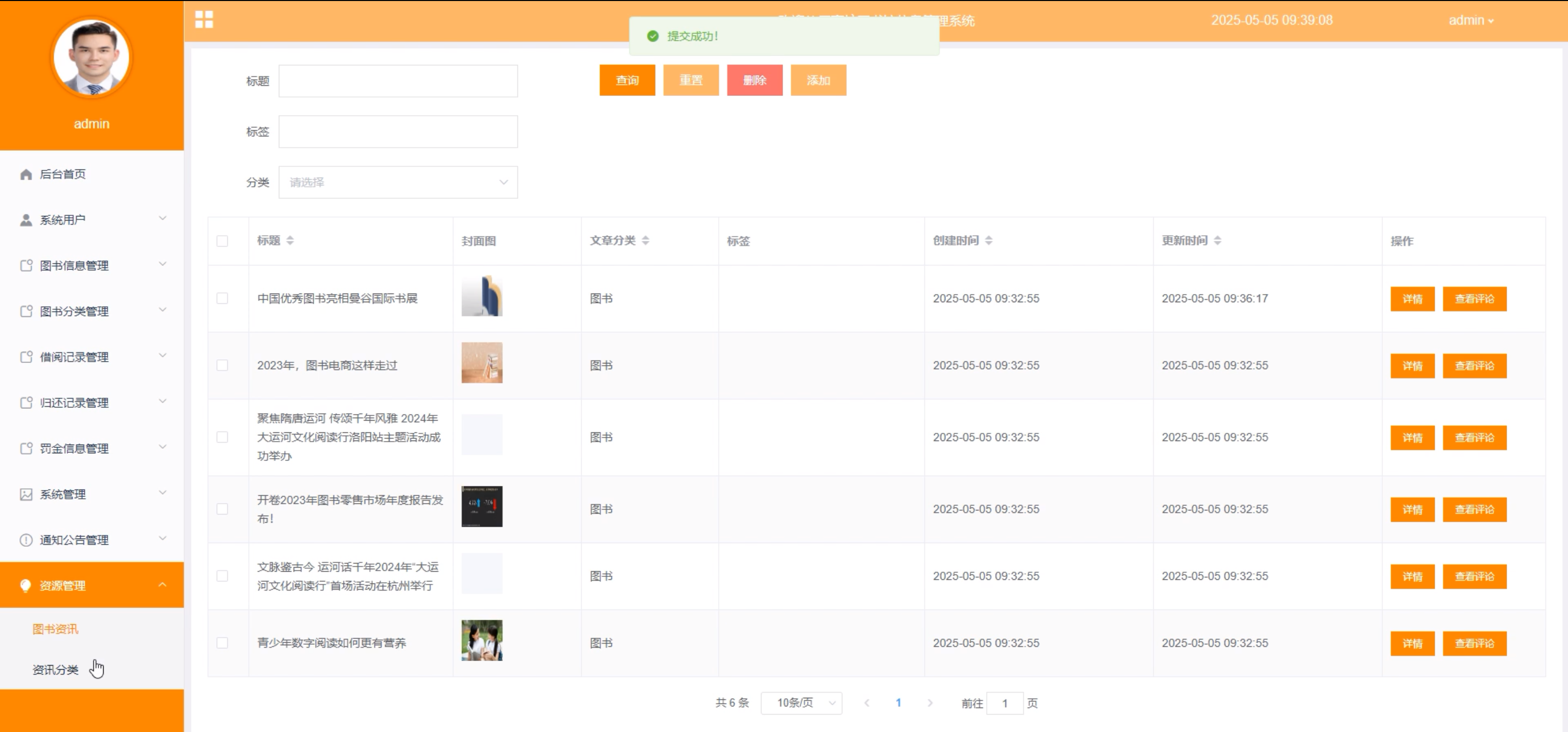The height and width of the screenshot is (732, 1568).
Task: Go to next page arrow
Action: click(x=930, y=703)
